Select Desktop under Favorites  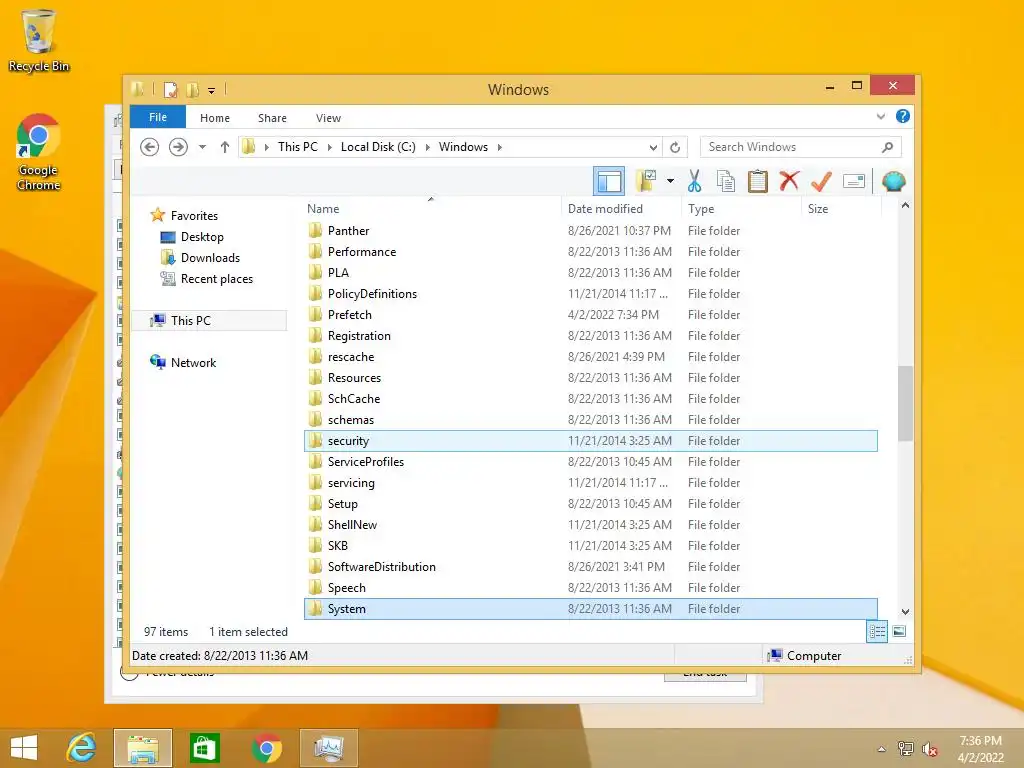[202, 237]
